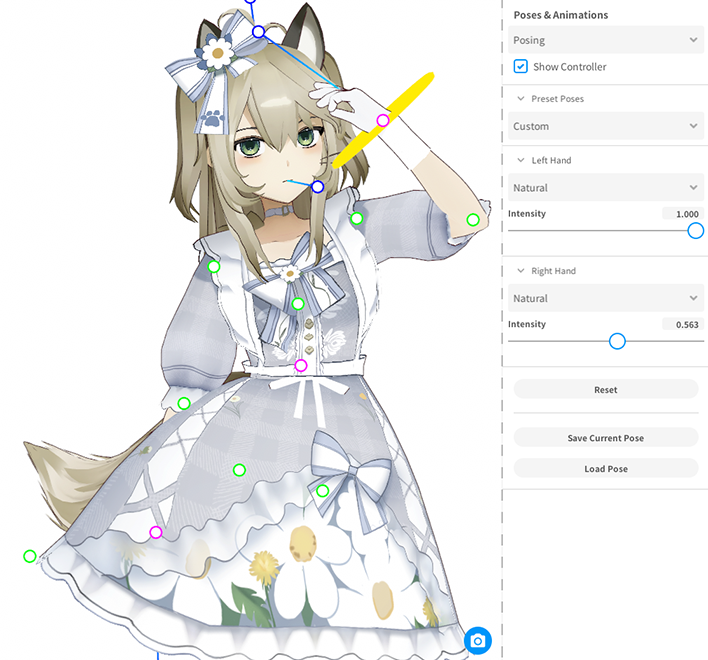Click the Reset button
Screen dimensions: 708x660
click(x=605, y=390)
